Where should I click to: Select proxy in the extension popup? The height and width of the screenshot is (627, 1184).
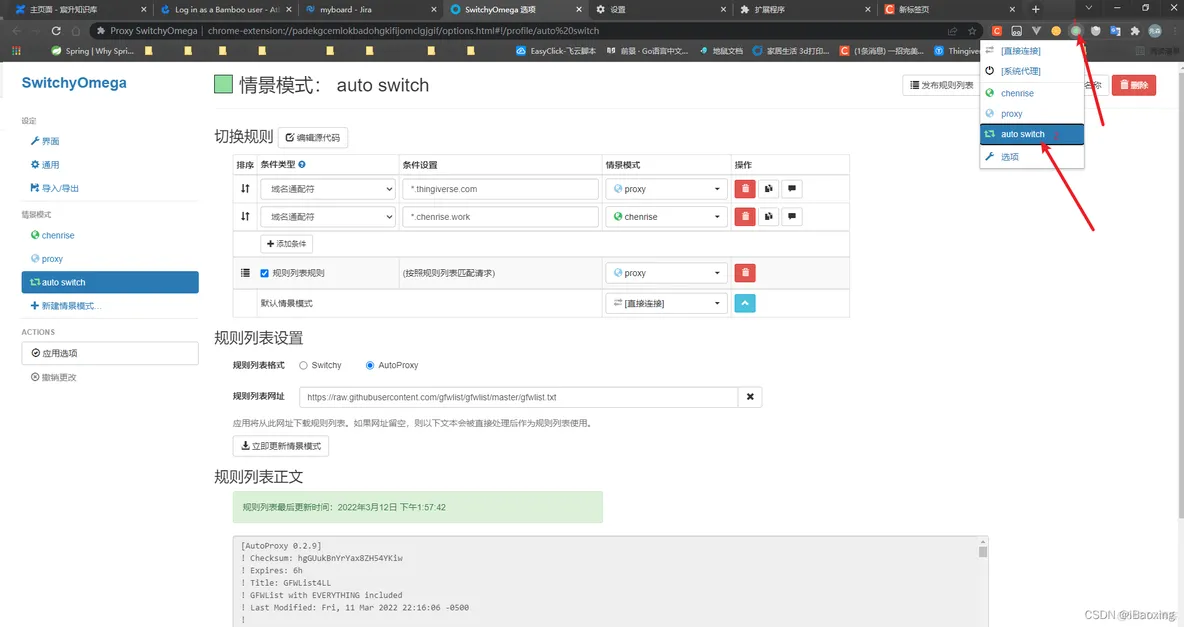coord(1031,113)
